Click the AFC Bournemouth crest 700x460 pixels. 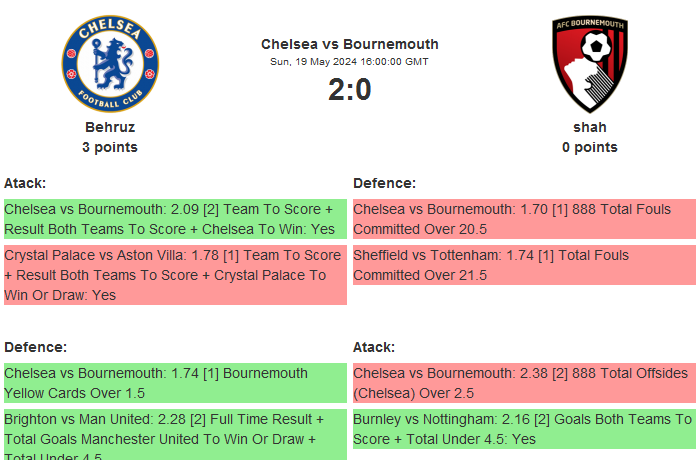(x=589, y=63)
